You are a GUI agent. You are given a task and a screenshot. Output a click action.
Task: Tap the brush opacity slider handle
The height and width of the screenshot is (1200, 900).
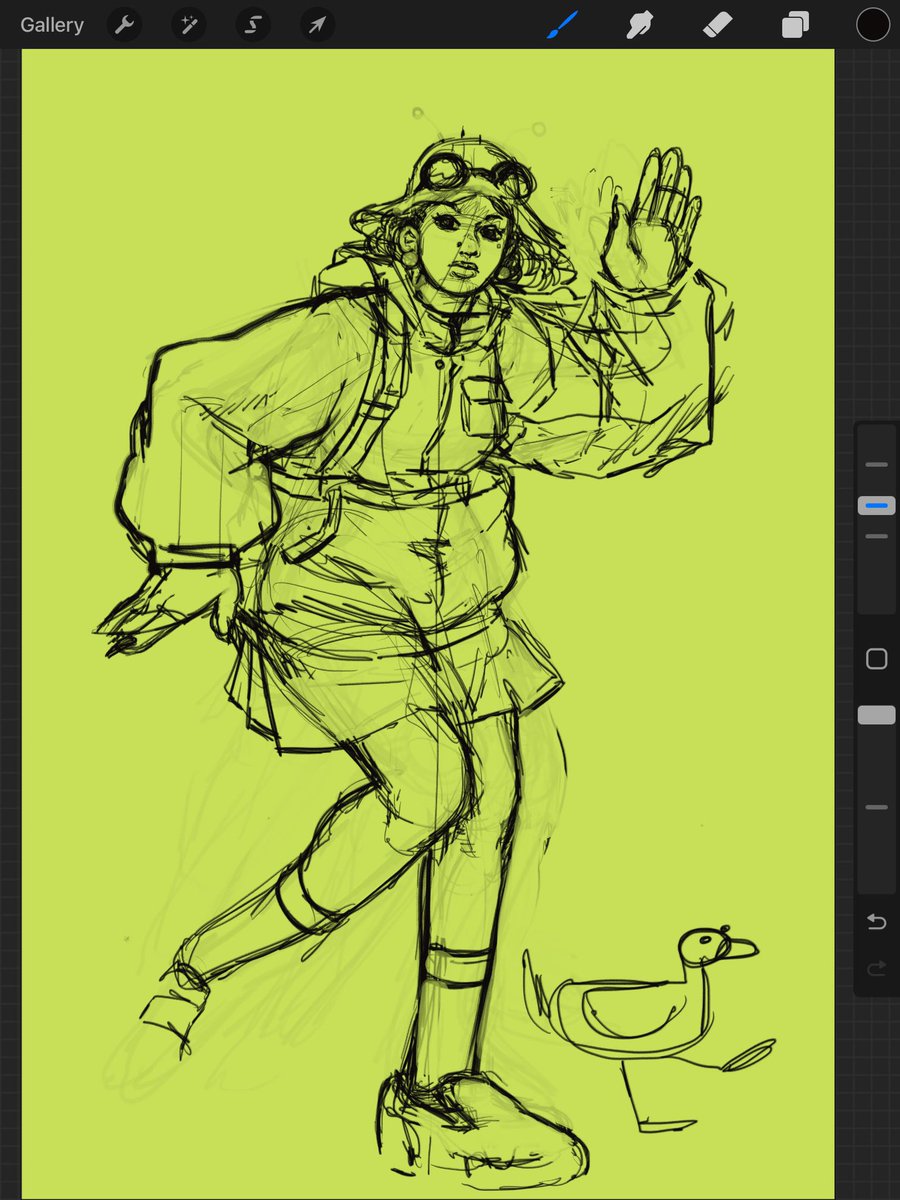(876, 715)
